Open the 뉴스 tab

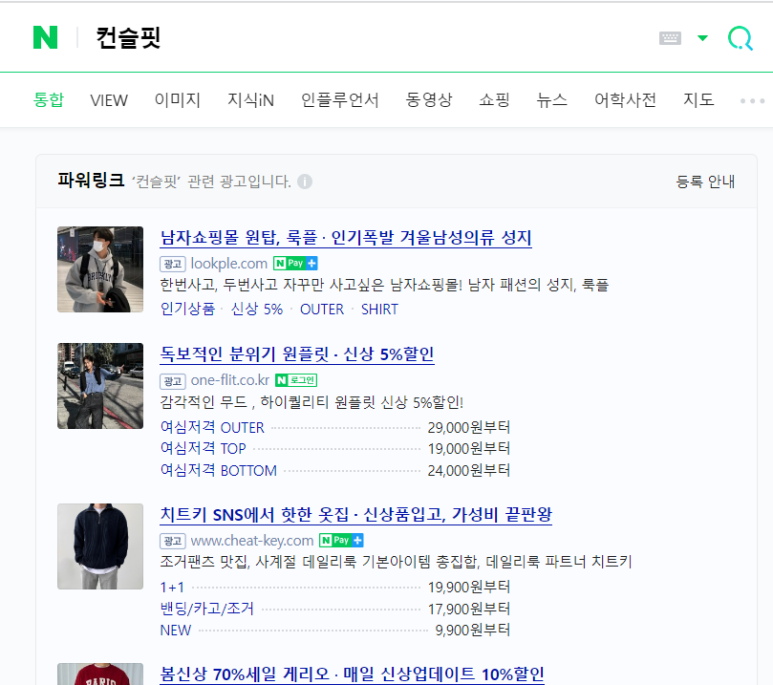pos(552,100)
